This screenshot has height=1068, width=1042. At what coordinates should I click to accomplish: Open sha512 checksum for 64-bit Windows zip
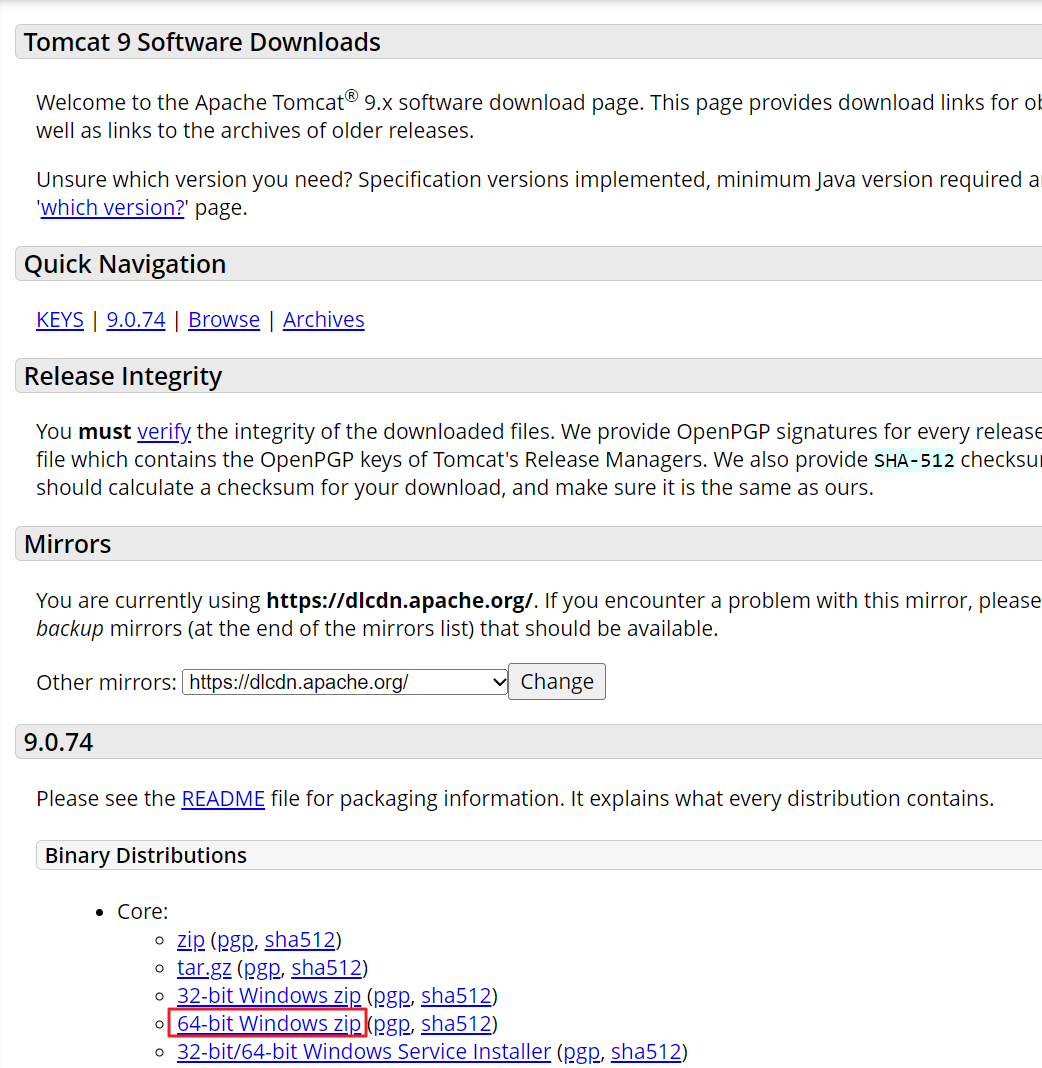click(x=456, y=1024)
